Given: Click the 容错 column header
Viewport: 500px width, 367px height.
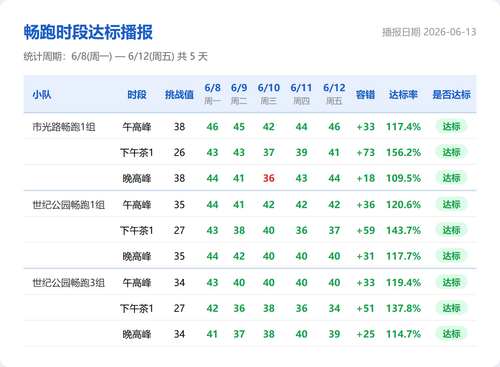Looking at the screenshot, I should point(365,95).
